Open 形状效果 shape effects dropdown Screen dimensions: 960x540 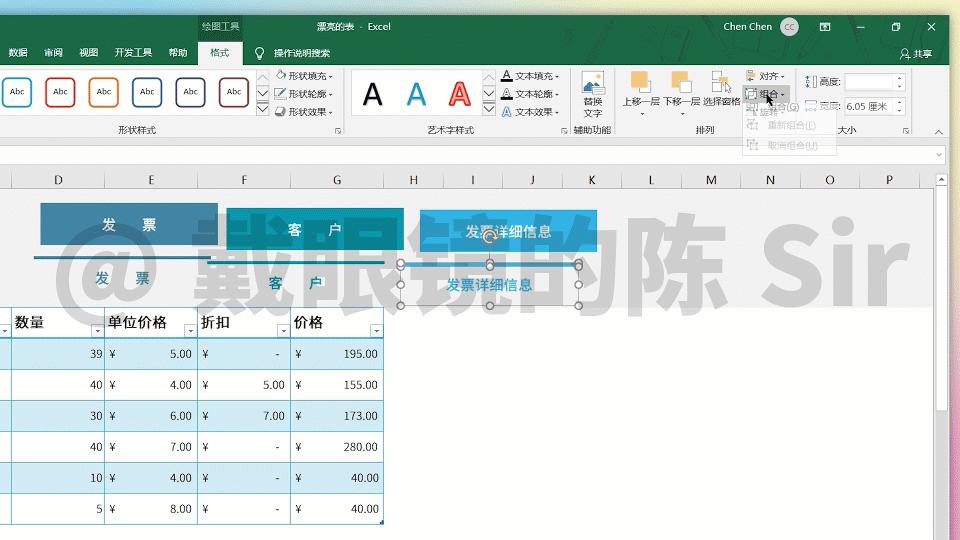[304, 112]
